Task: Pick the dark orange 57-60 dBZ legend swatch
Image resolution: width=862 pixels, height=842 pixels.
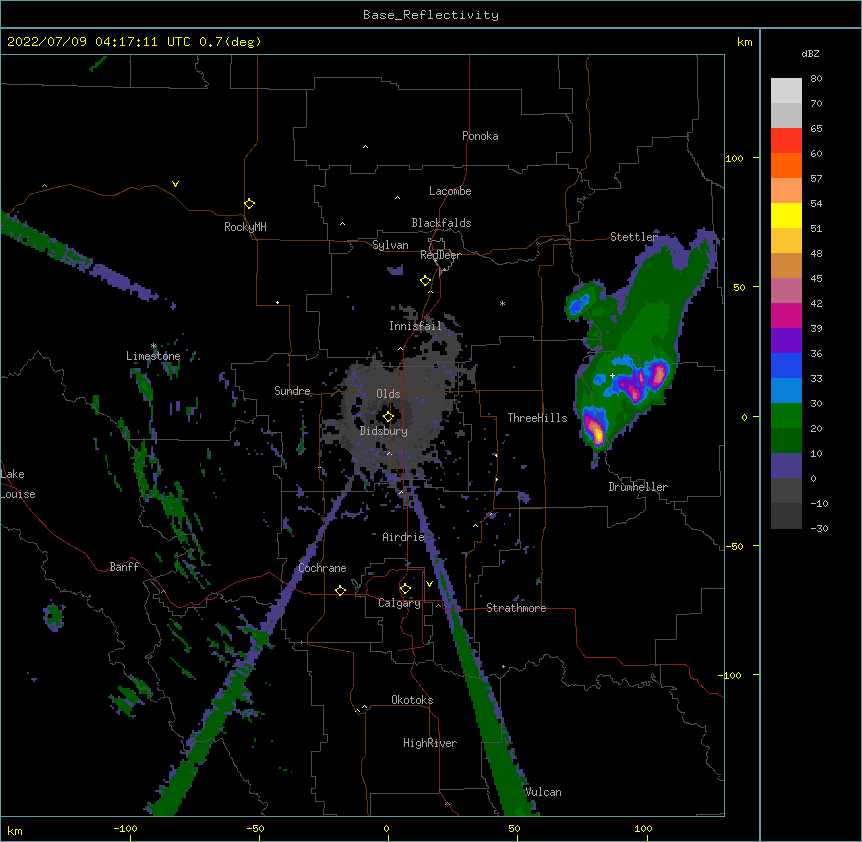Action: coord(786,165)
